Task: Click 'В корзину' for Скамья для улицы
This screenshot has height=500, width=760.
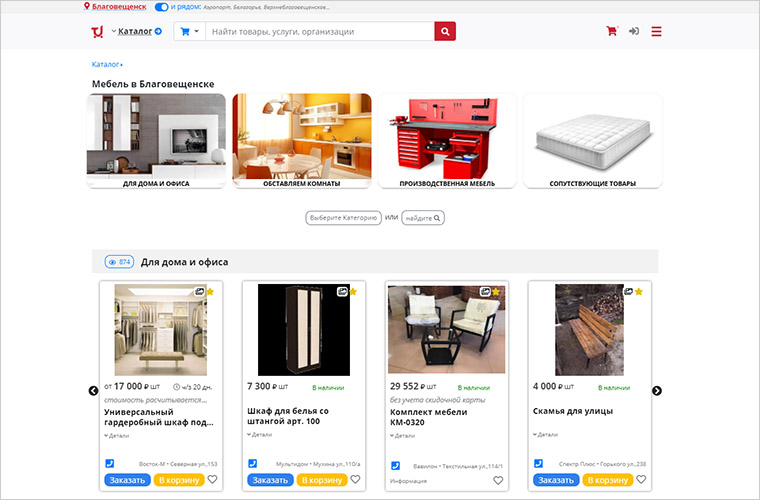Action: [609, 480]
